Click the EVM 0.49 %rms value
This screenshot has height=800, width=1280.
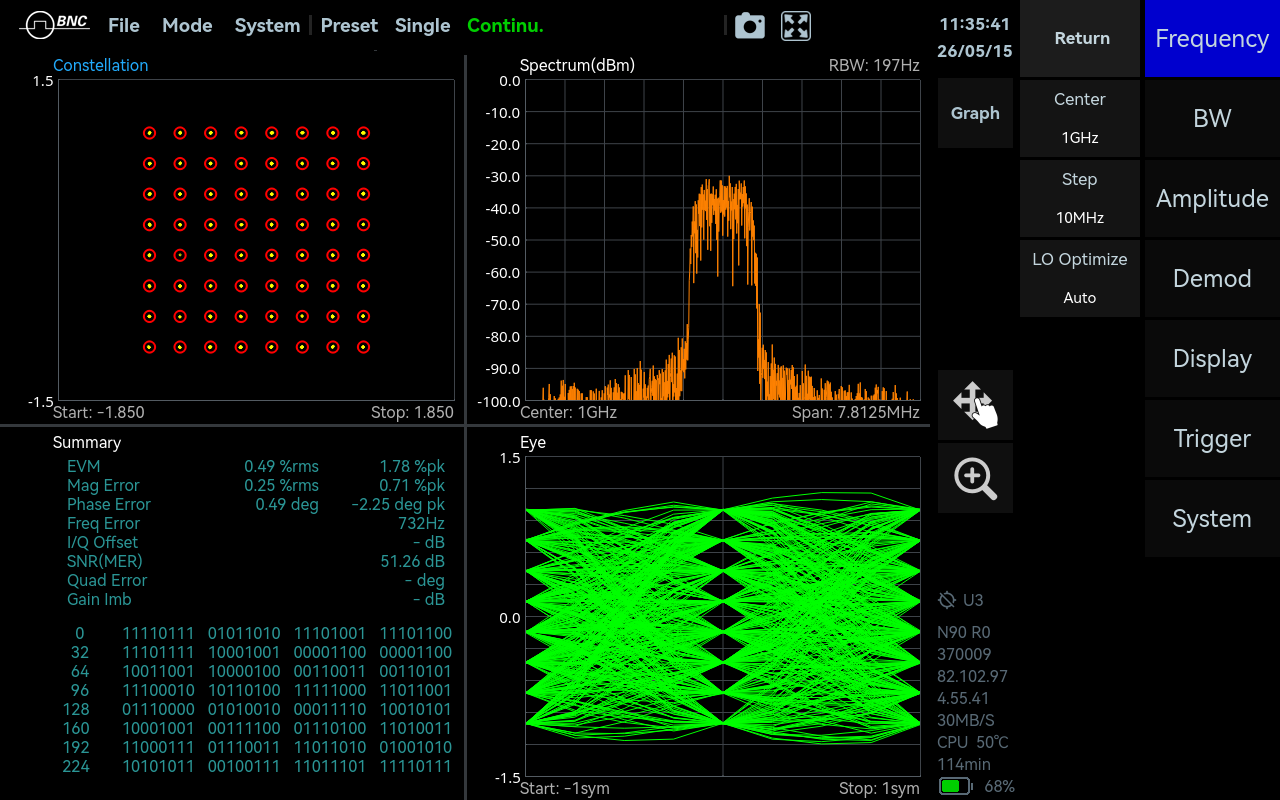[281, 466]
